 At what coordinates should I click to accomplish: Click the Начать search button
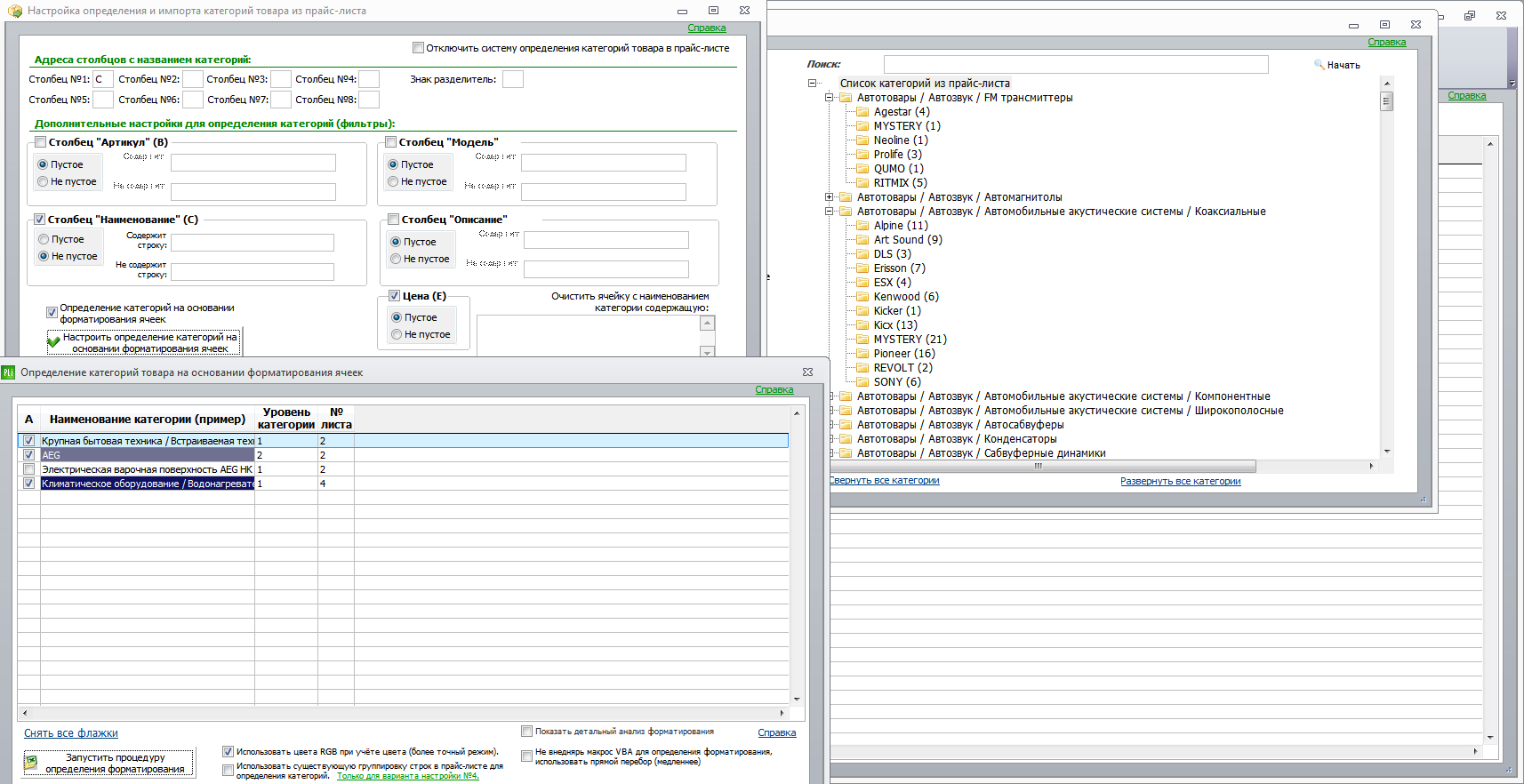(1337, 65)
